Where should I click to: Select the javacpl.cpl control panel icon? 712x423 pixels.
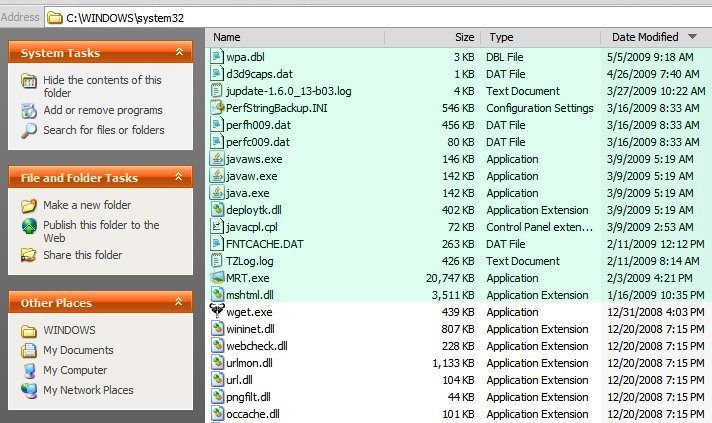pos(218,227)
